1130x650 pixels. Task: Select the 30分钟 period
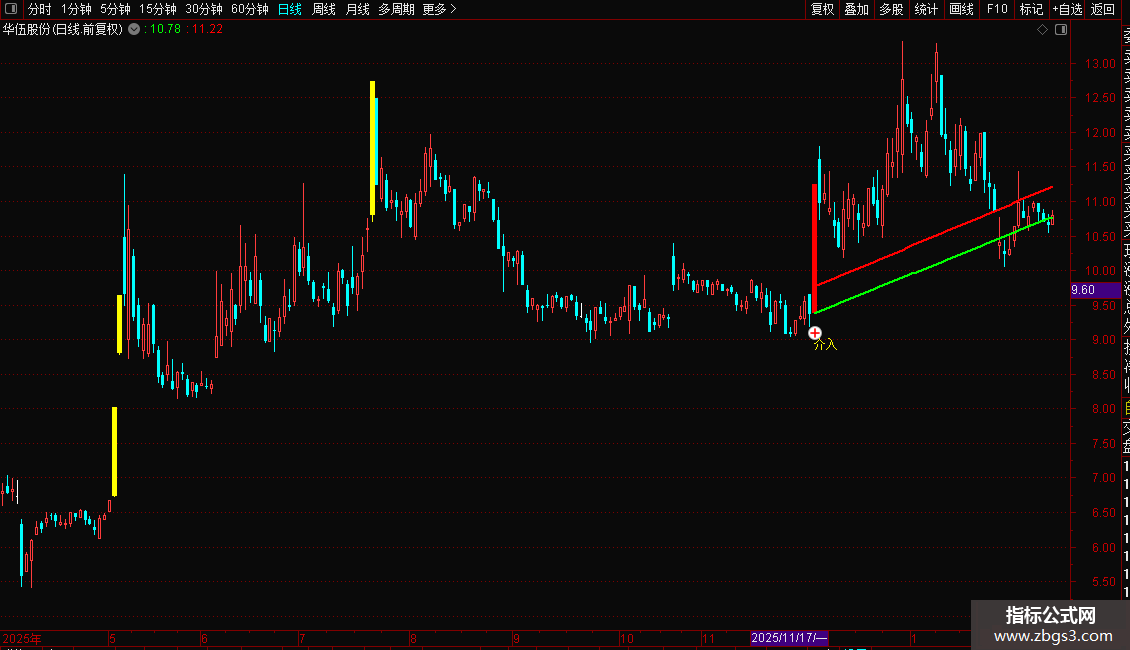[204, 9]
